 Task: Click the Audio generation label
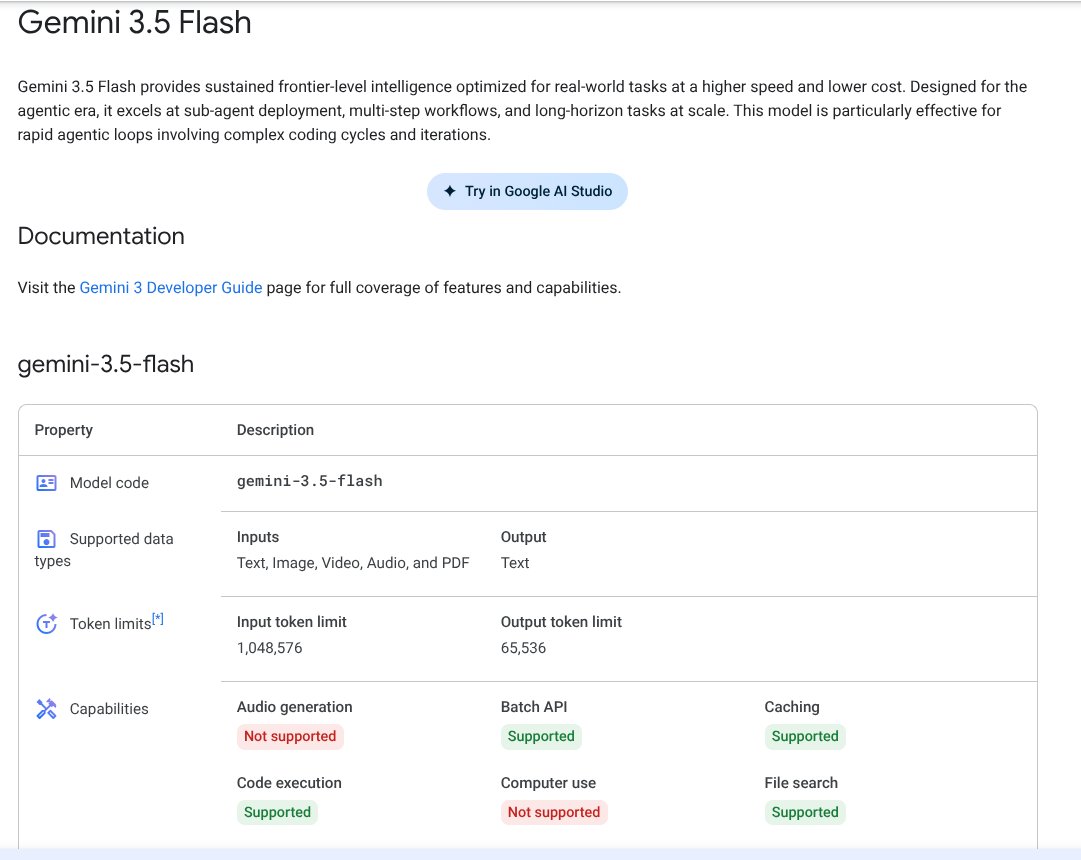coord(294,707)
